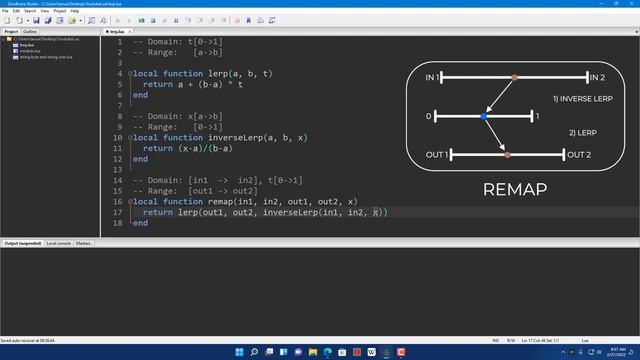
Task: Click the Step Out toolbar icon
Action: pos(212,20)
